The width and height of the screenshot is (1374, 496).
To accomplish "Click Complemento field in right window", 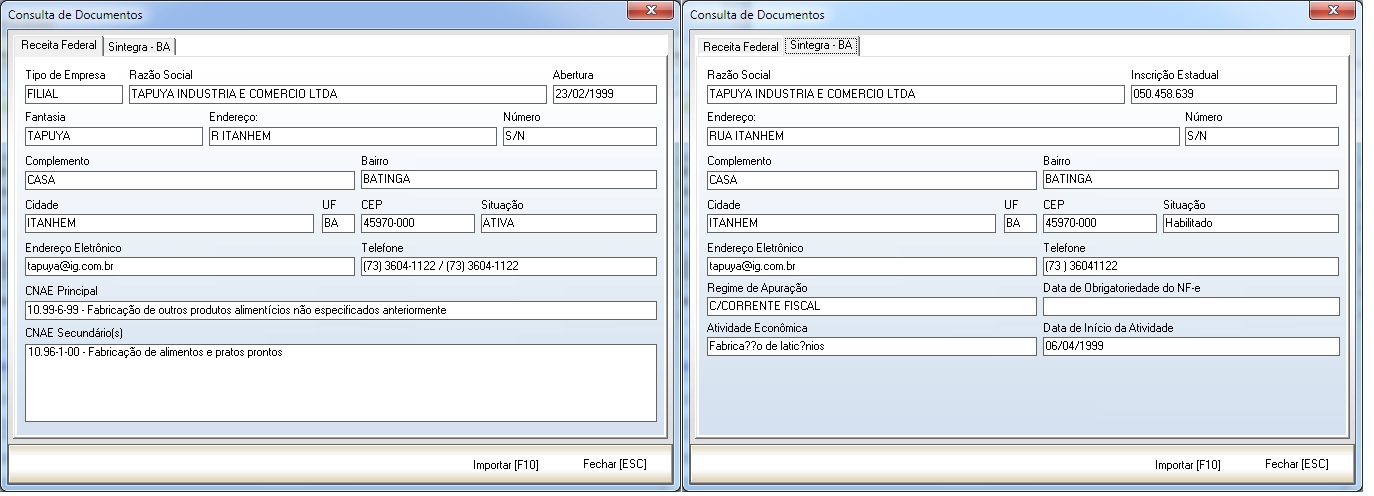I will point(871,180).
